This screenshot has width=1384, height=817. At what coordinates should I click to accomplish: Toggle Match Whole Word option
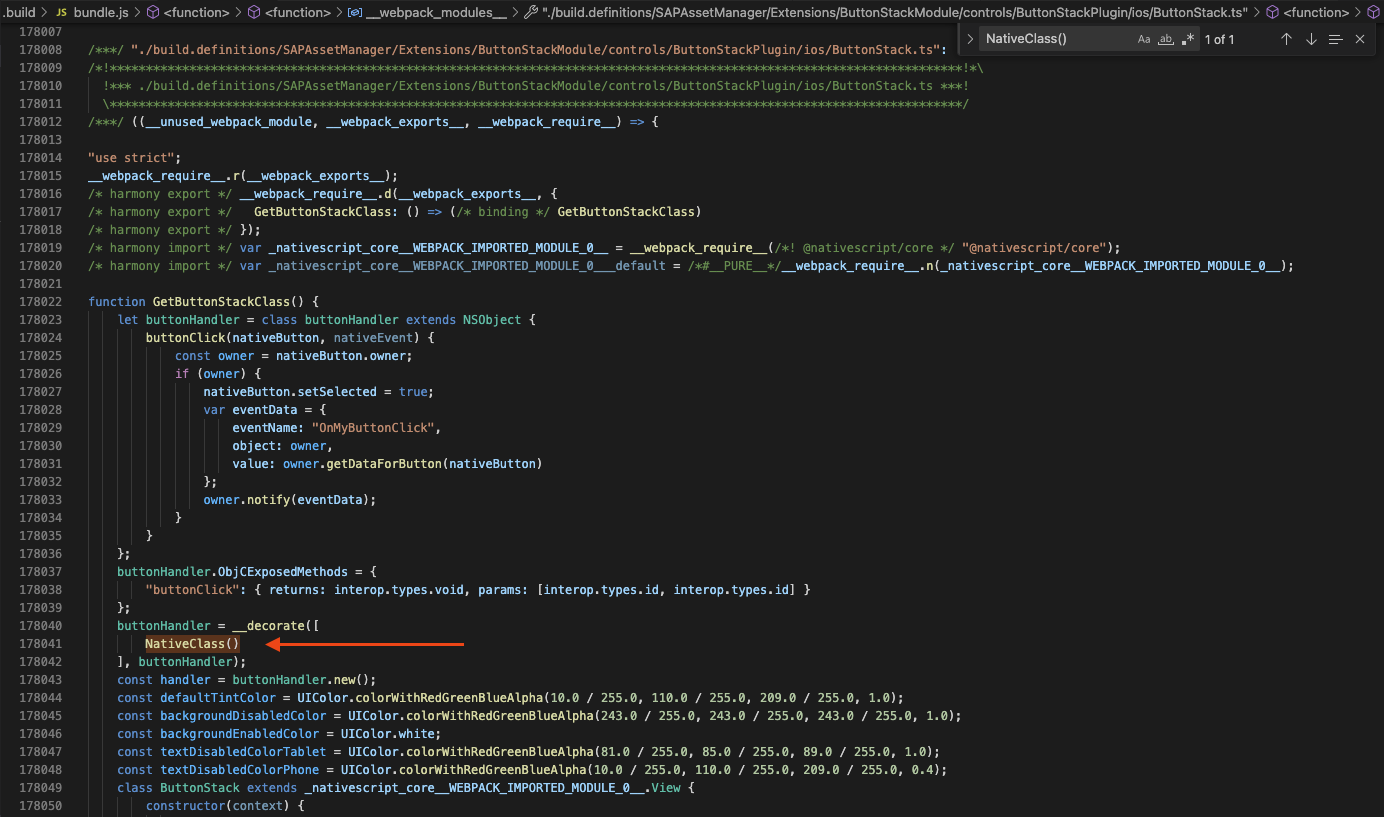[x=1165, y=39]
